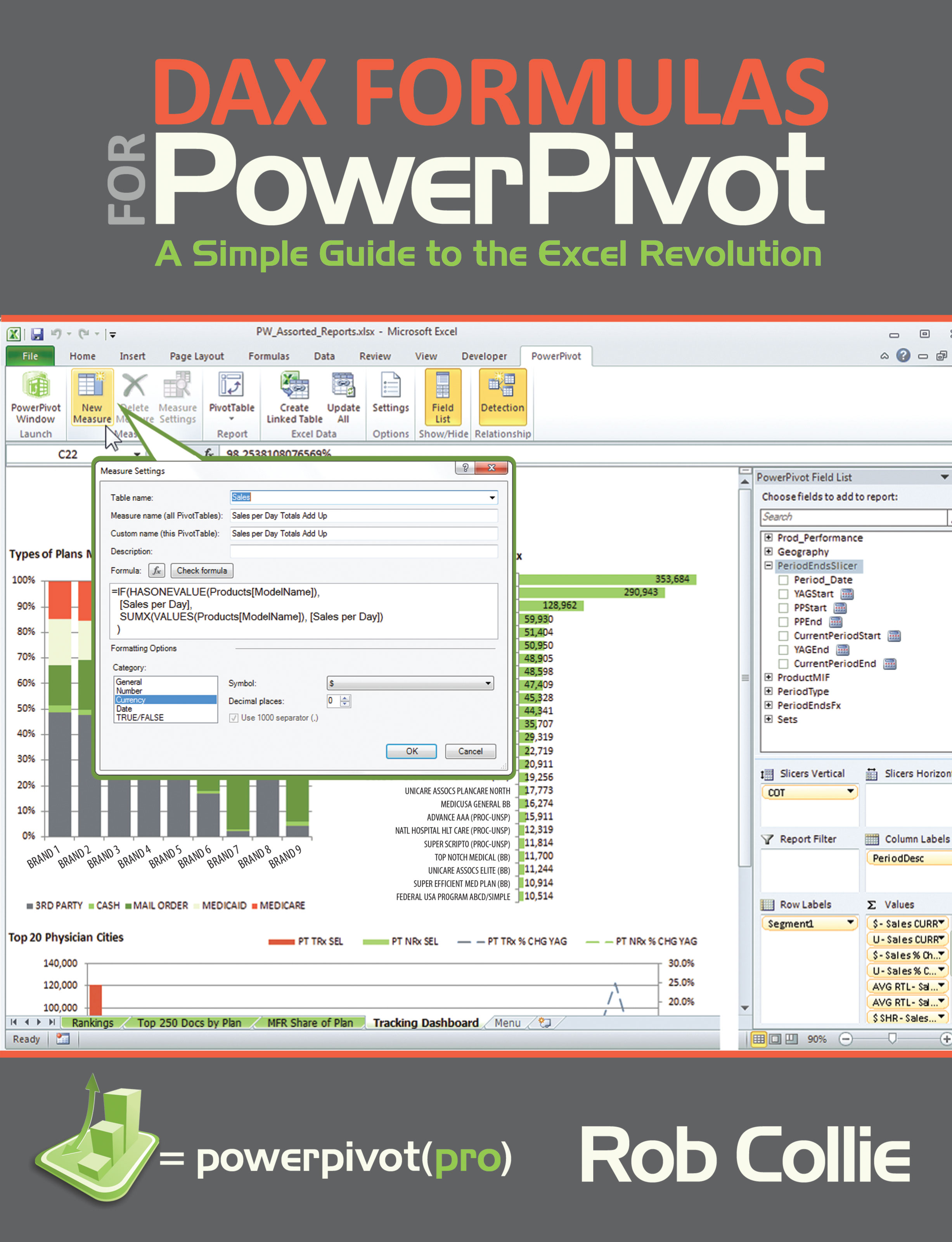
Task: Open the MFR Share of Plan sheet tab
Action: (x=310, y=1023)
